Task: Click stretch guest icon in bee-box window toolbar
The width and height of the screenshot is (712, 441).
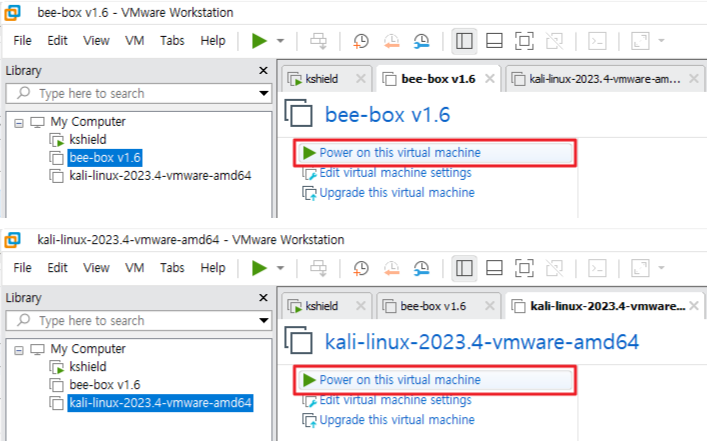Action: 640,41
